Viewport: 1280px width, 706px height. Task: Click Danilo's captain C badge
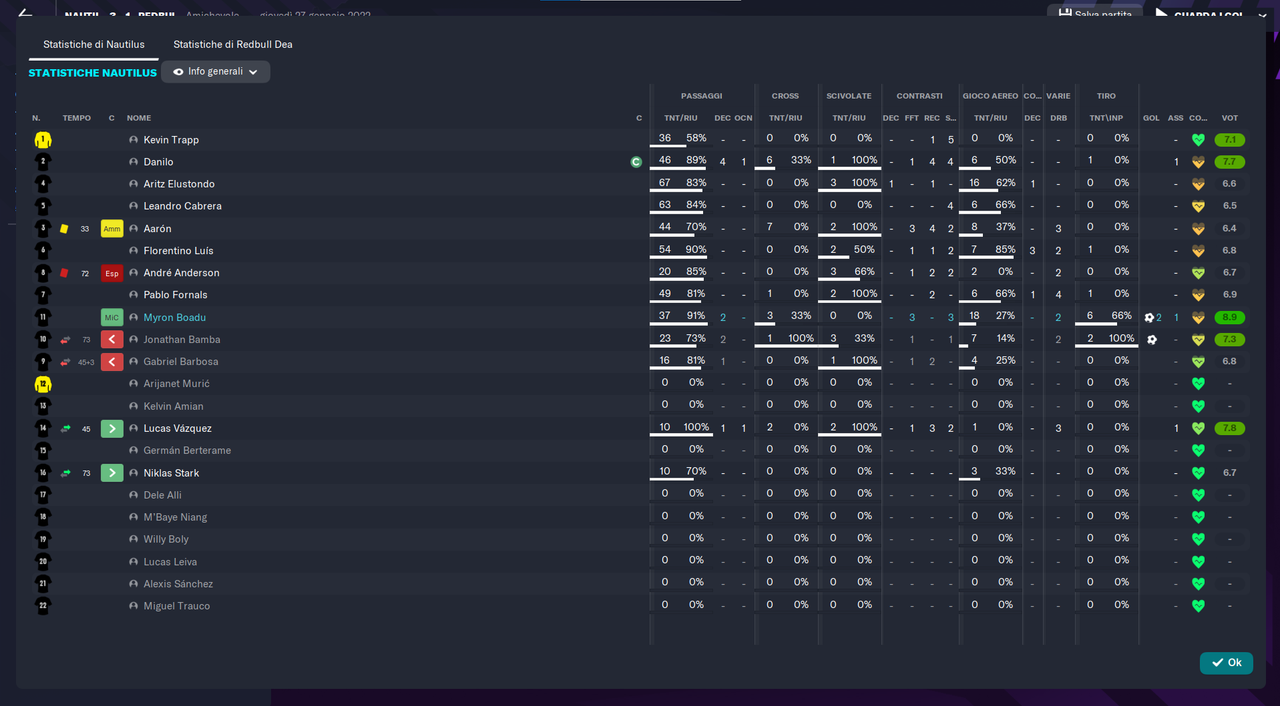tap(636, 162)
